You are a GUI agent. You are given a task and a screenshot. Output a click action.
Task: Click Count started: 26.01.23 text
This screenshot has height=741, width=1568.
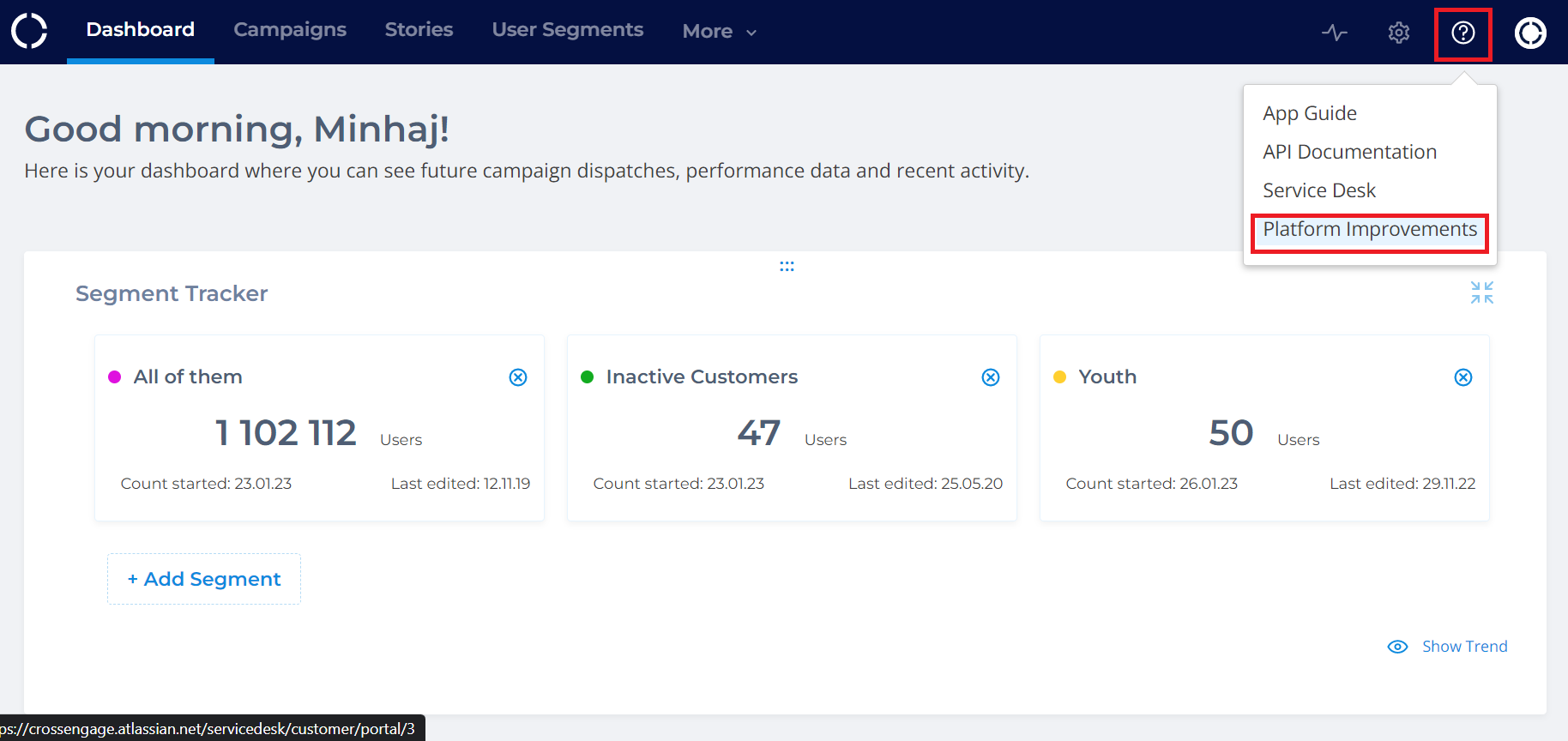point(1152,484)
